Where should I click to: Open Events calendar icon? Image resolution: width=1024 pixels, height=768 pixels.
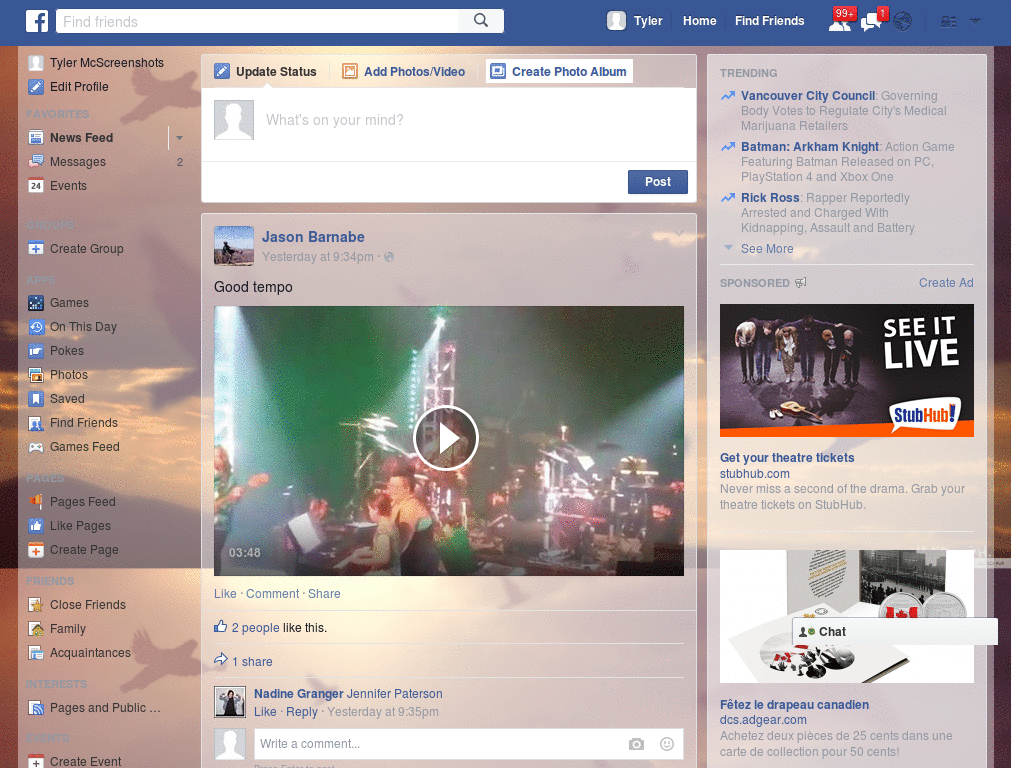[x=36, y=185]
